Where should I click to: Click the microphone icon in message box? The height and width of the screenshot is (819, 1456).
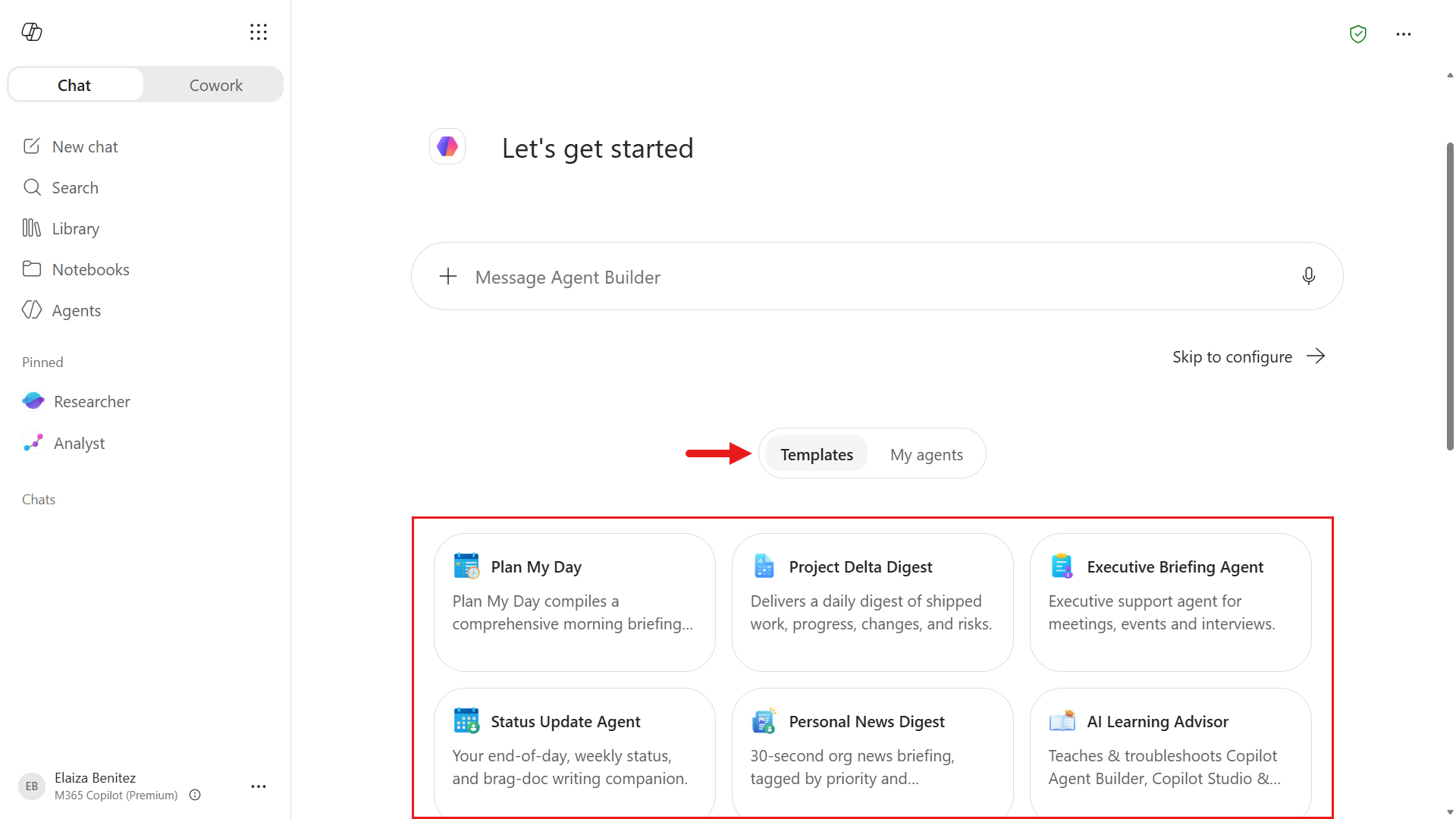click(x=1308, y=276)
